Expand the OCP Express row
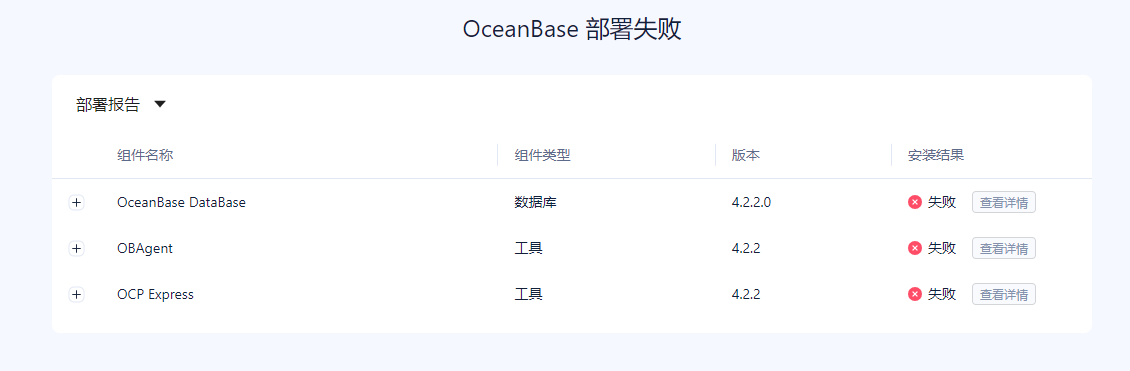The image size is (1130, 371). click(76, 295)
